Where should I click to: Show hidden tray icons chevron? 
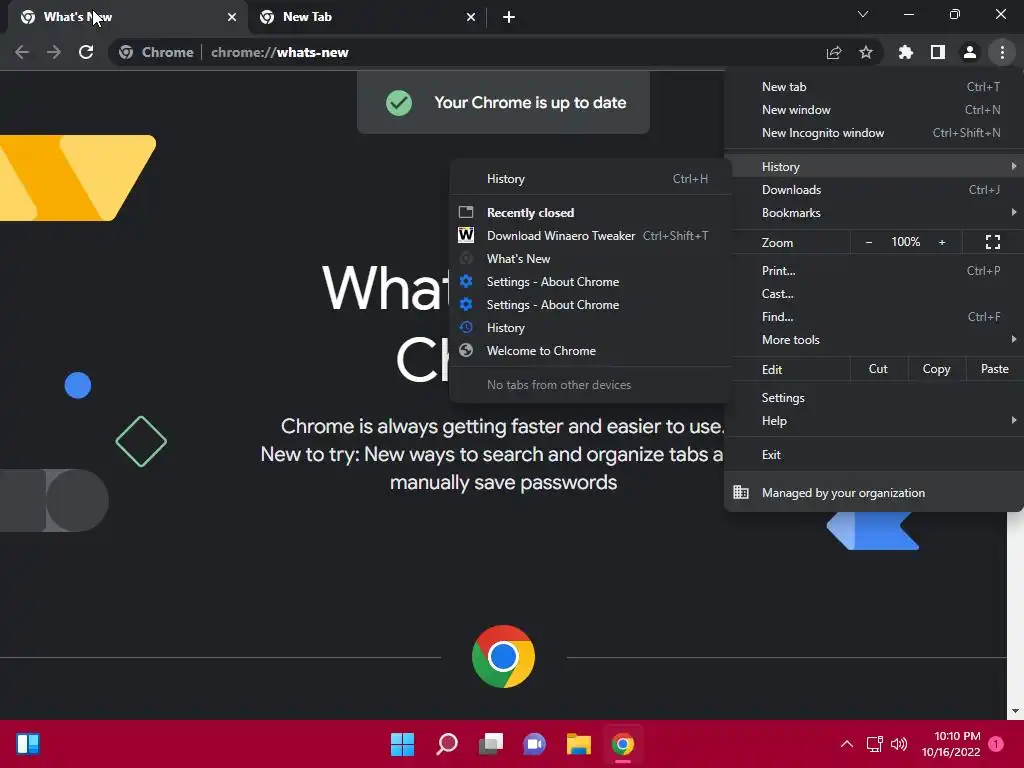coord(846,744)
